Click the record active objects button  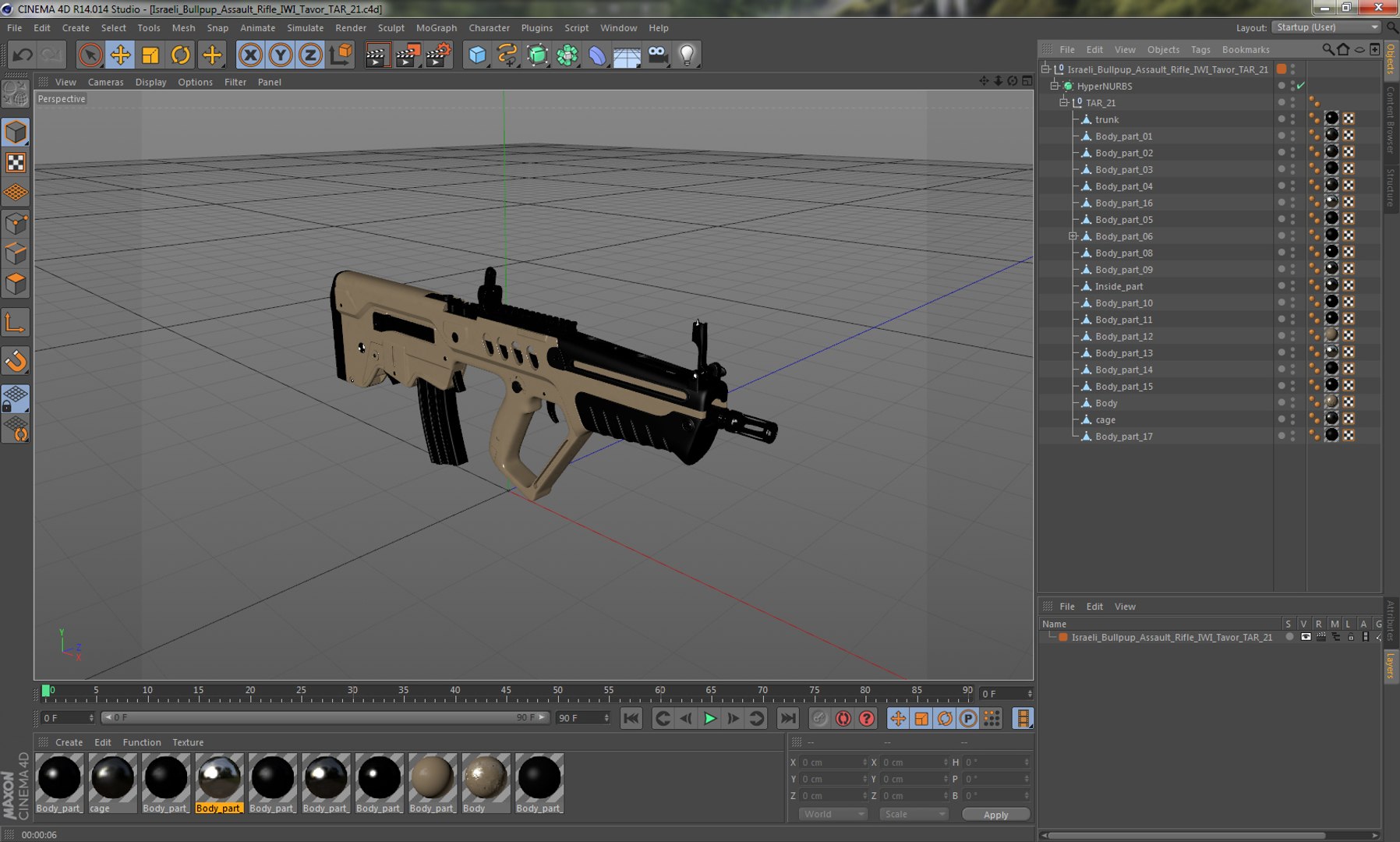[x=819, y=718]
